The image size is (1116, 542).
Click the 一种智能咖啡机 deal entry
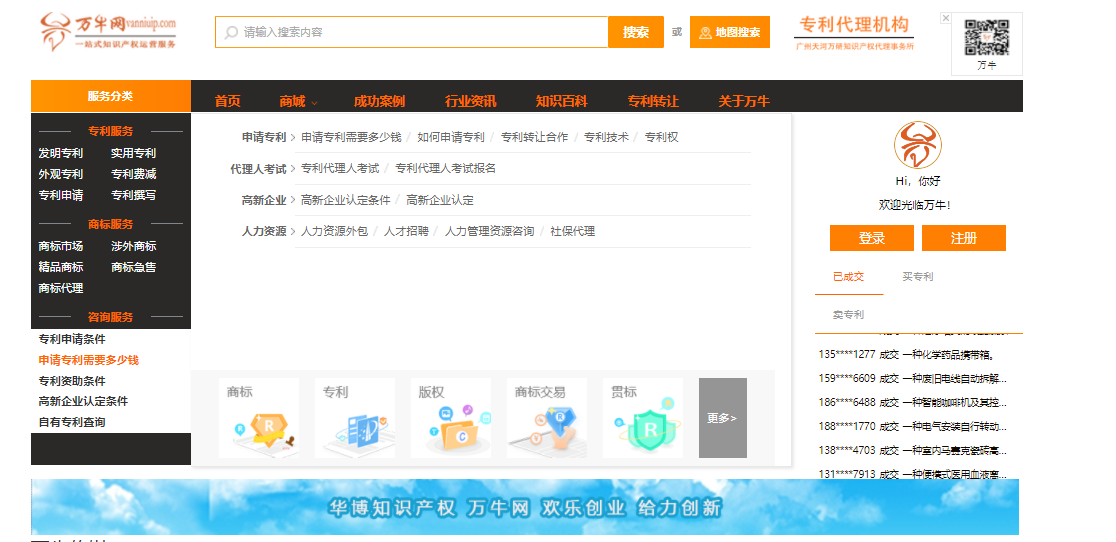(x=914, y=403)
